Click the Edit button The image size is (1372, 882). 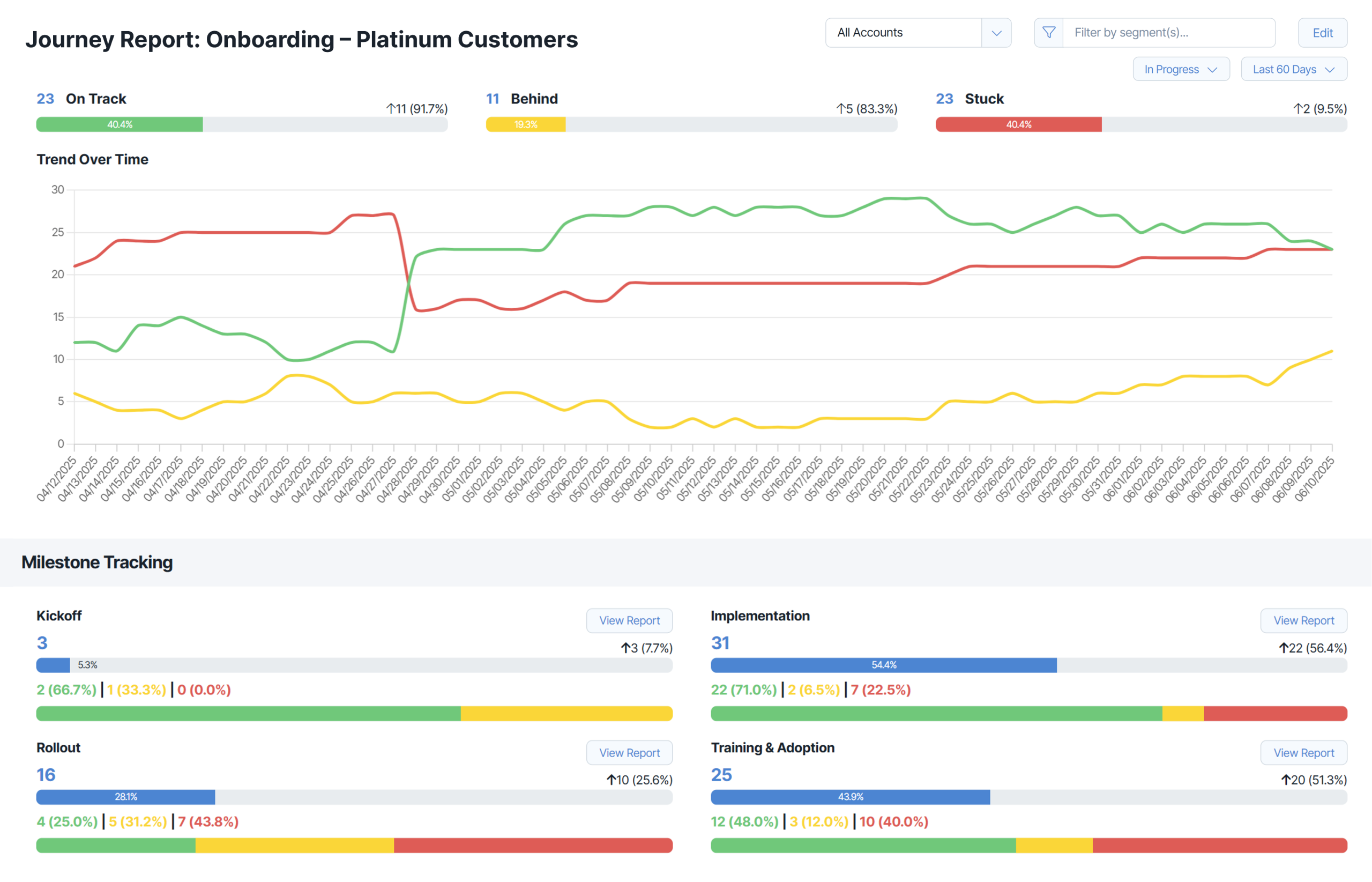[x=1322, y=33]
